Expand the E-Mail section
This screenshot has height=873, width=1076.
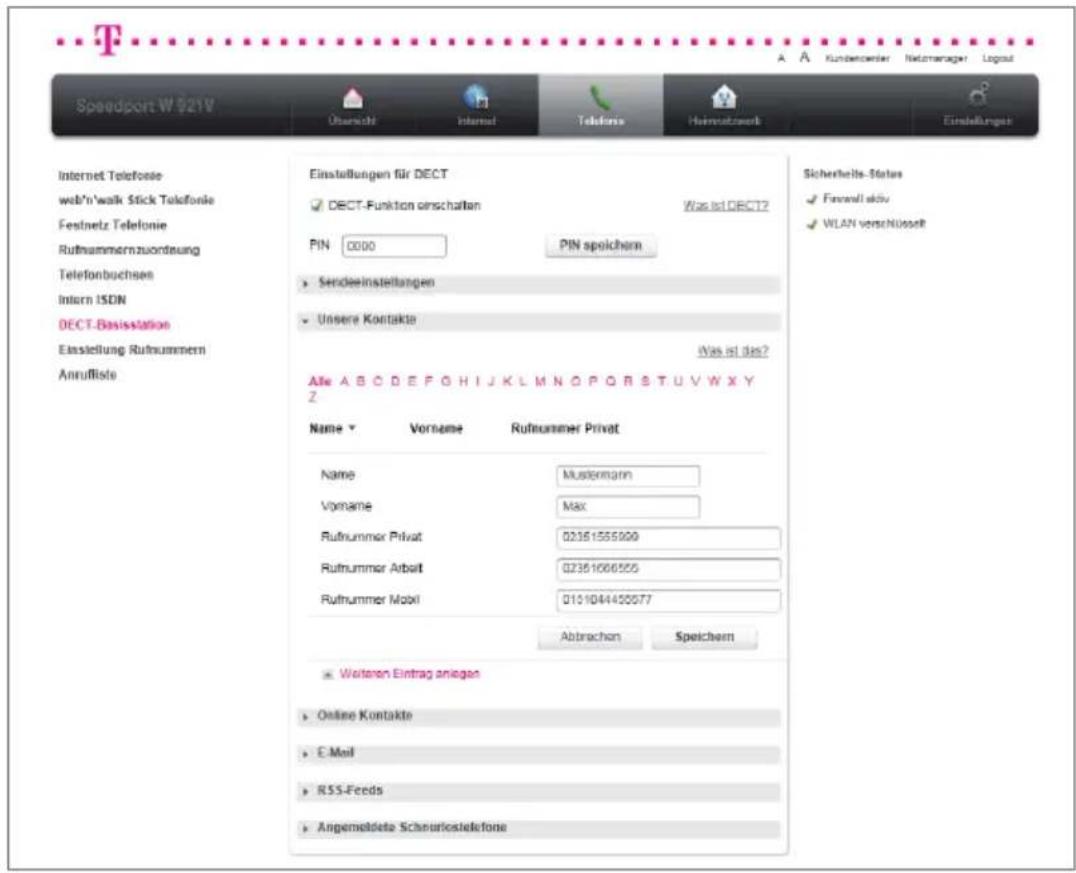539,753
